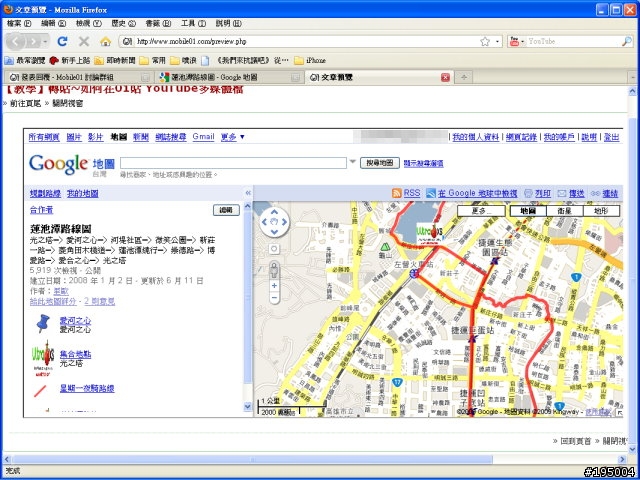Image resolution: width=640 pixels, height=480 pixels.
Task: Open the 新手上路 bookmark
Action: pyautogui.click(x=70, y=60)
